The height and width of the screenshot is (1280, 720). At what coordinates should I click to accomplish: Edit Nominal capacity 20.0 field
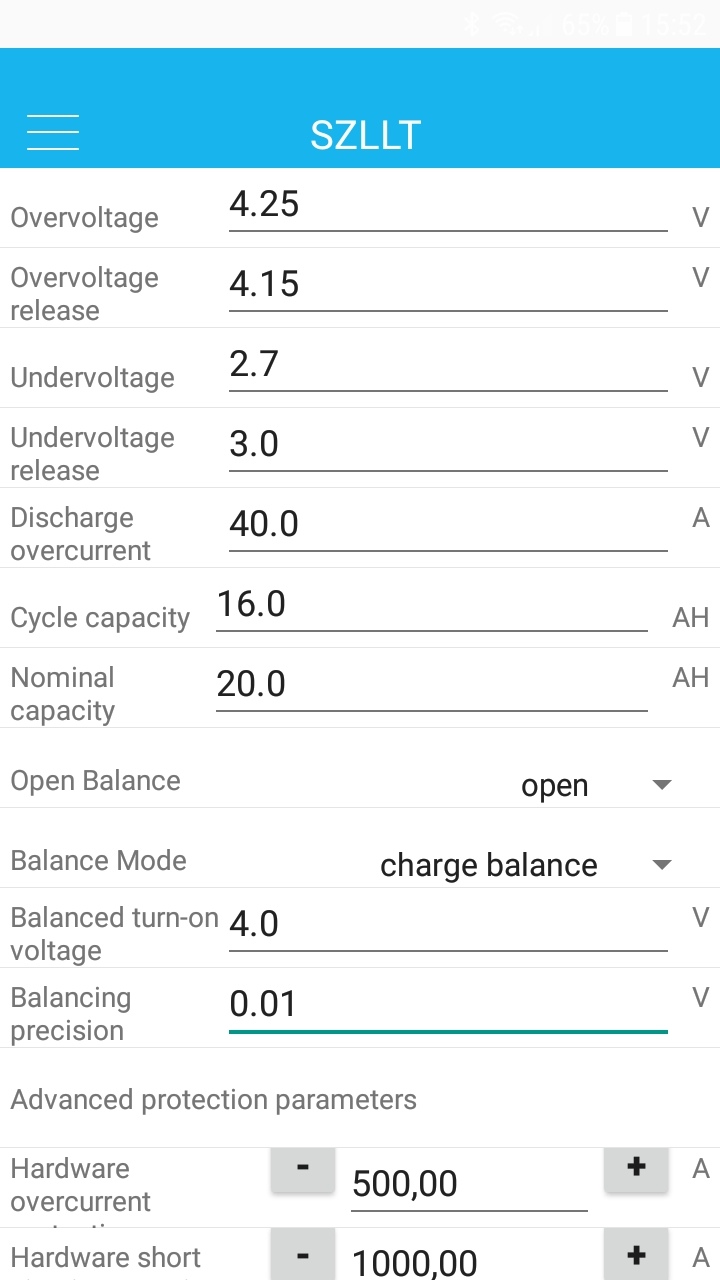coord(431,686)
